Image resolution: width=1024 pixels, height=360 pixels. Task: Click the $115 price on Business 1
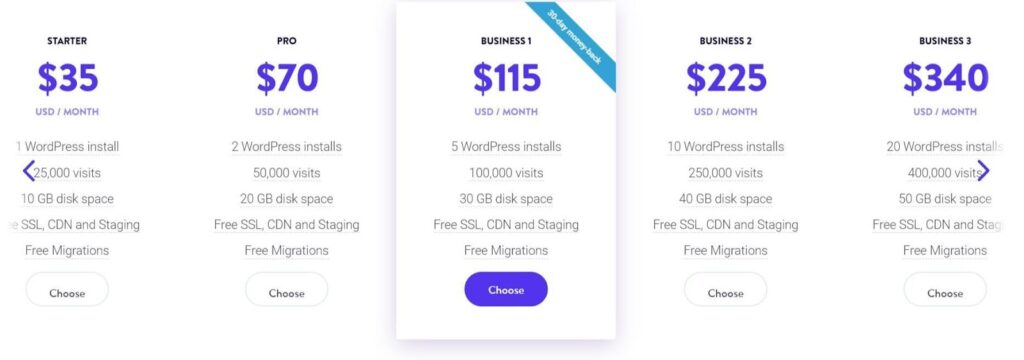(507, 78)
